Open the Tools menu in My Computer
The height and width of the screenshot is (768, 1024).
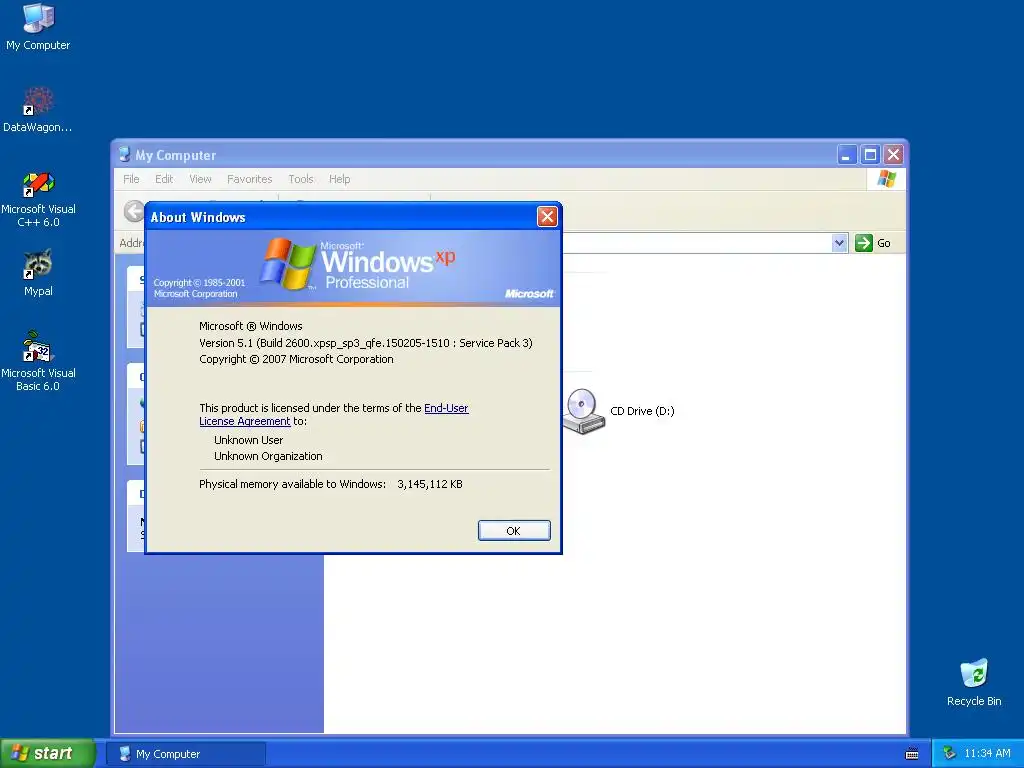[x=300, y=179]
